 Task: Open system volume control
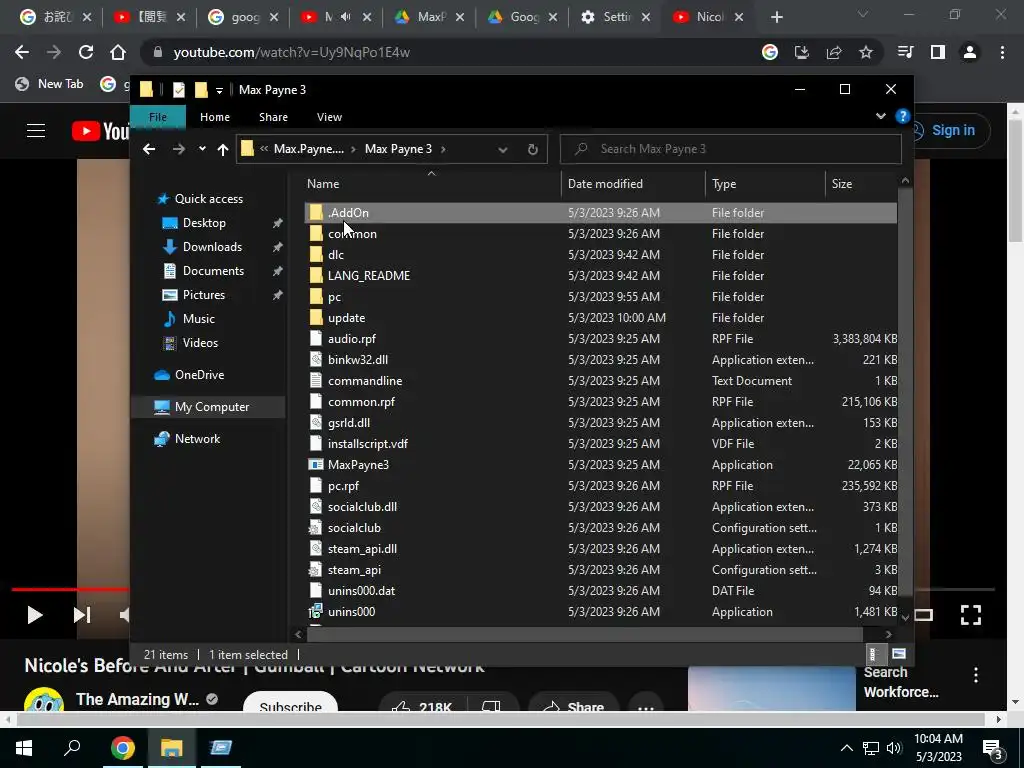(x=894, y=748)
